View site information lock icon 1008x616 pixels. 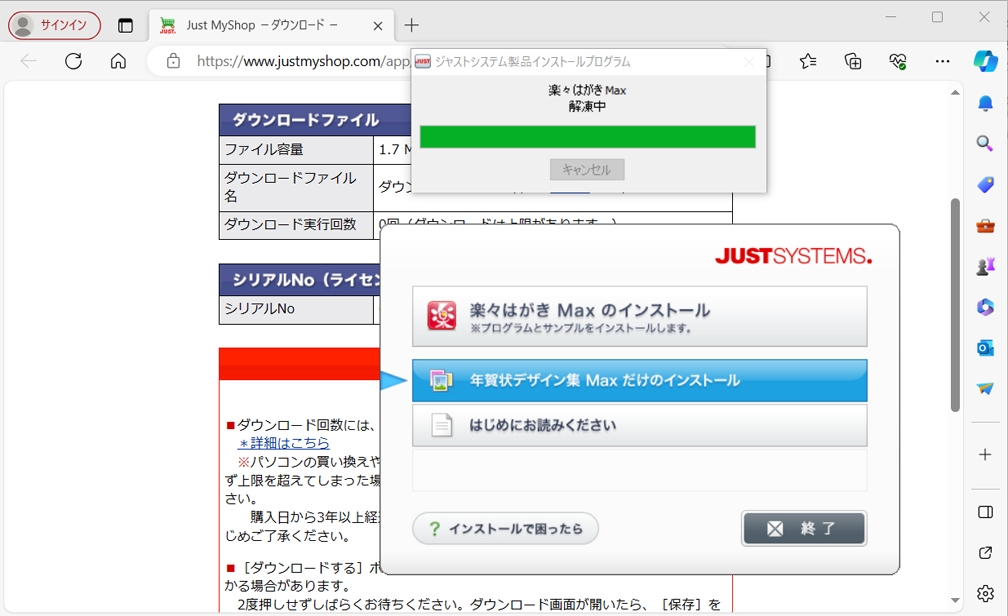pos(173,61)
